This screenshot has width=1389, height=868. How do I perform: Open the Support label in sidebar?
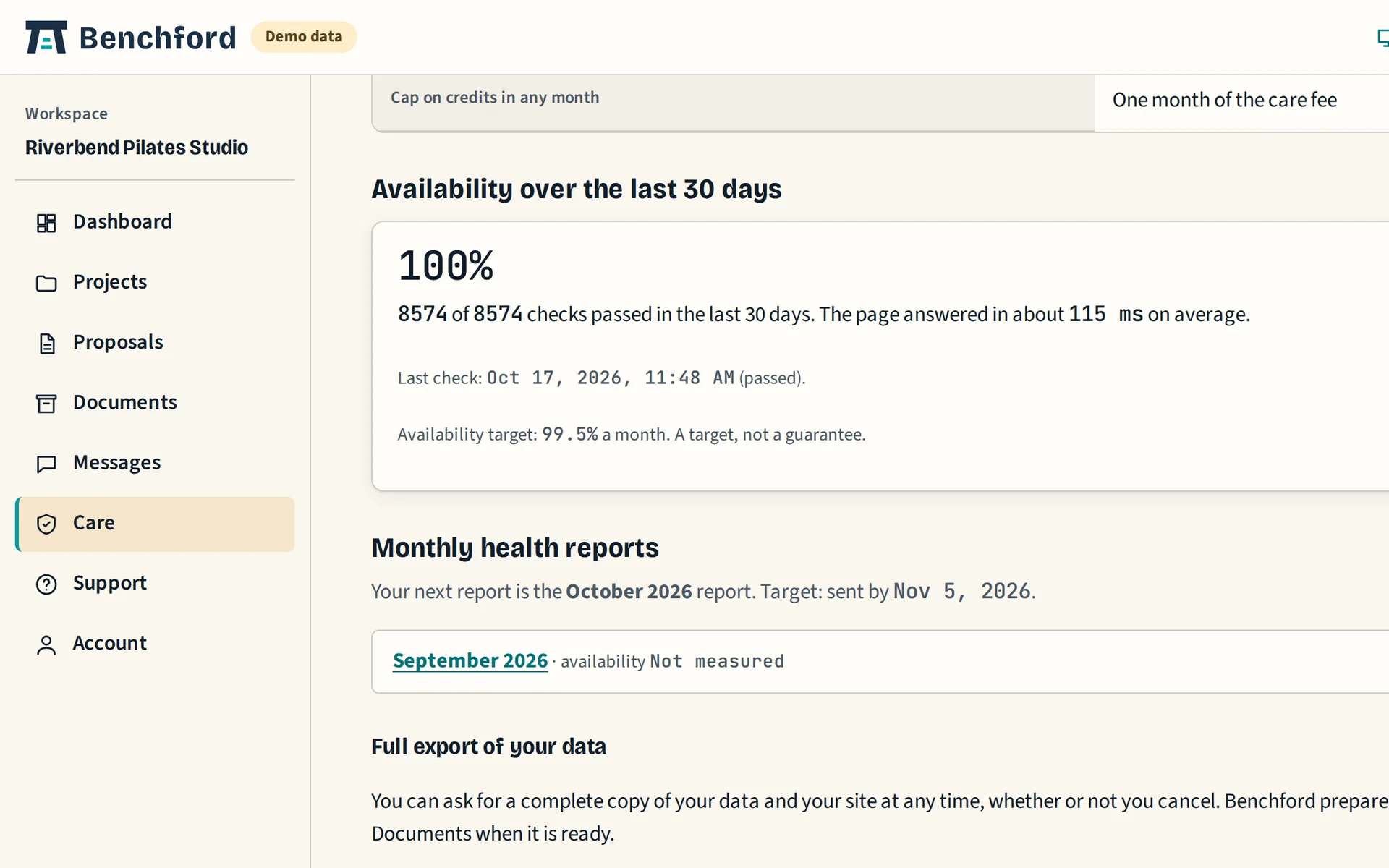click(x=109, y=583)
